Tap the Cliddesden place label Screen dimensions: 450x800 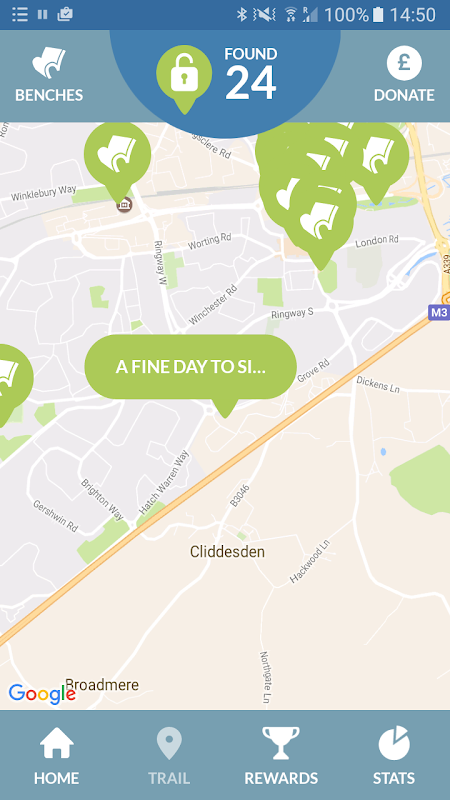coord(227,552)
